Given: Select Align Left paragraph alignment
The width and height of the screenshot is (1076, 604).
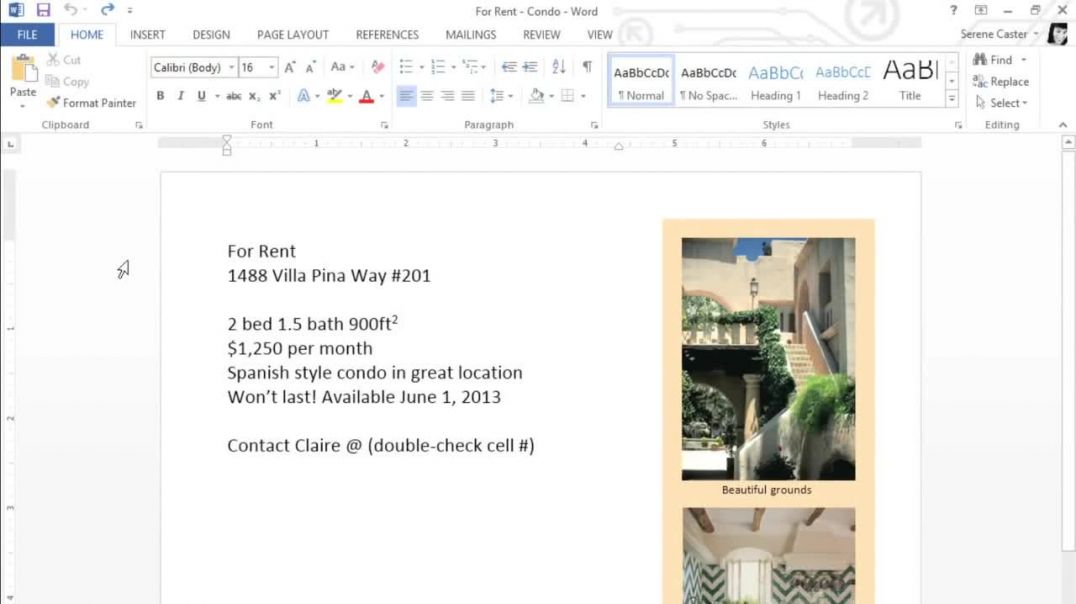Looking at the screenshot, I should point(406,96).
